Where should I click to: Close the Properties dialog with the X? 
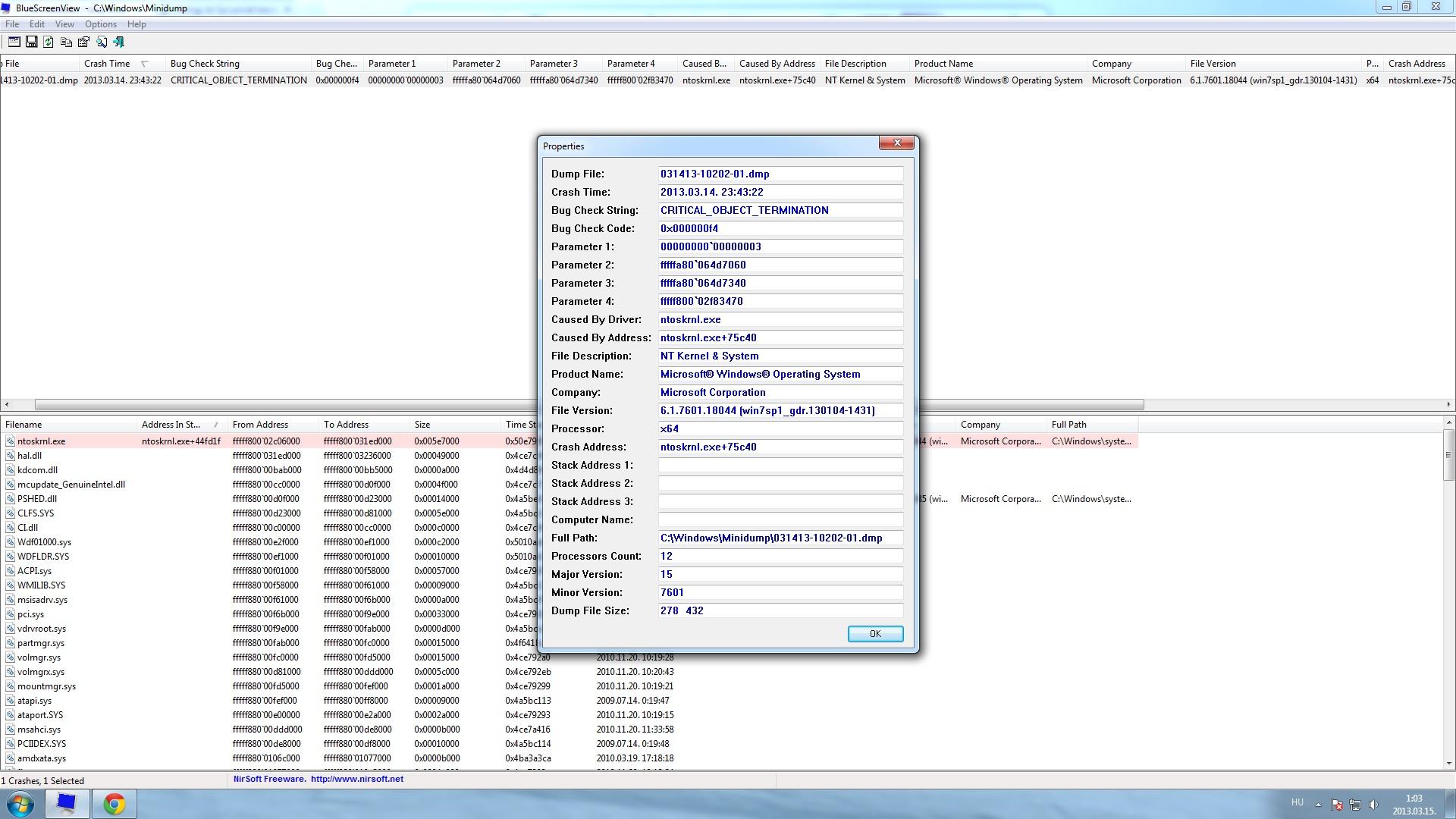pos(896,143)
